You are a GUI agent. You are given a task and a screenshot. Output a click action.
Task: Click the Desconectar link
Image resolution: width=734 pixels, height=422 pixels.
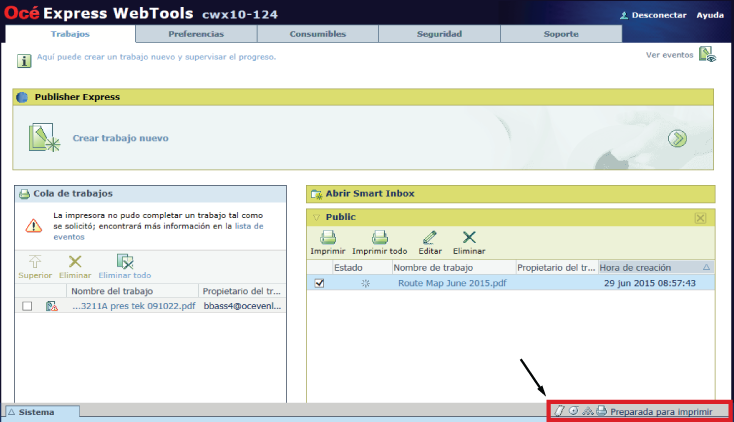tap(659, 15)
